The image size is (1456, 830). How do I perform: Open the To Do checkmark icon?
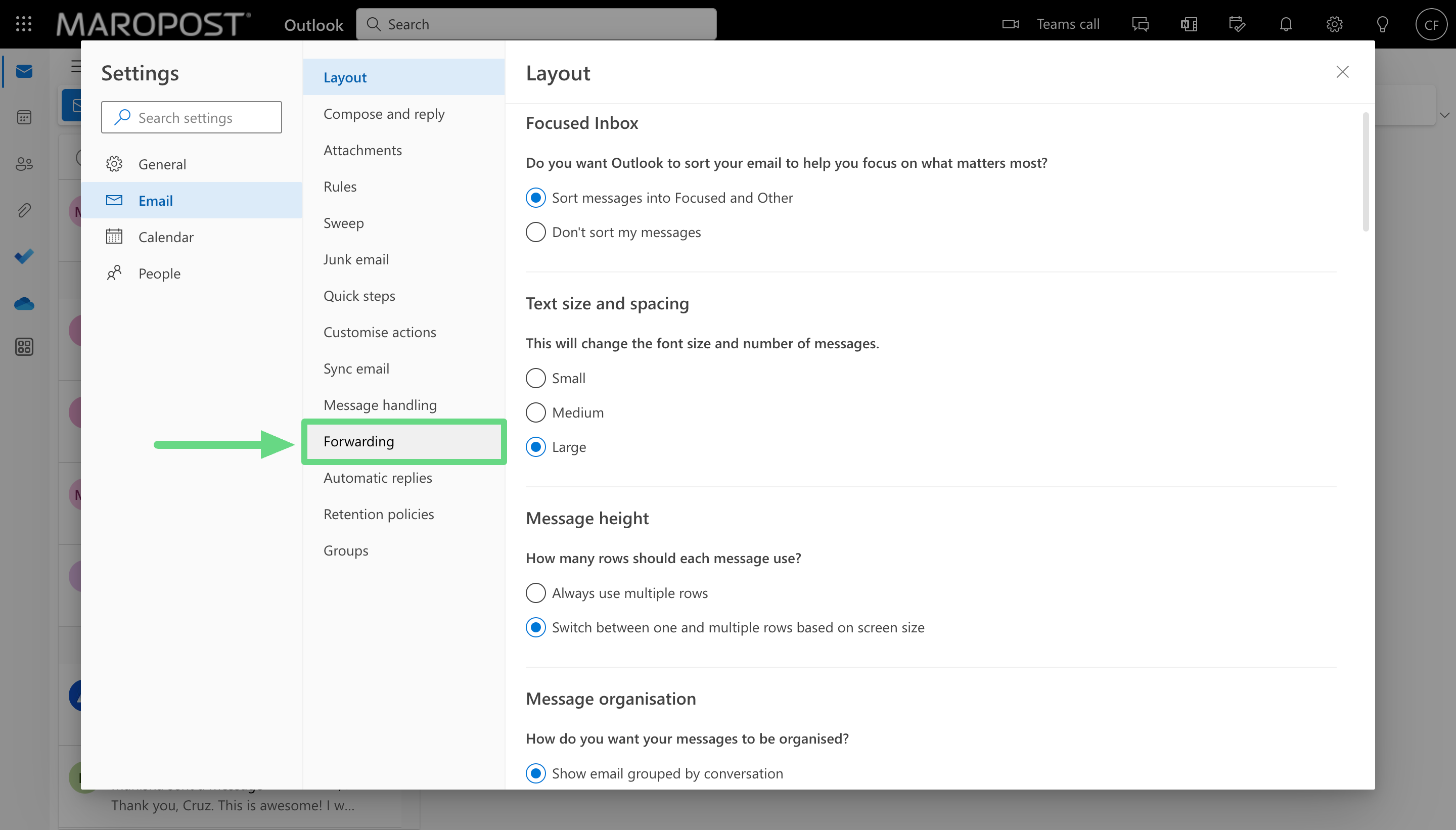24,256
